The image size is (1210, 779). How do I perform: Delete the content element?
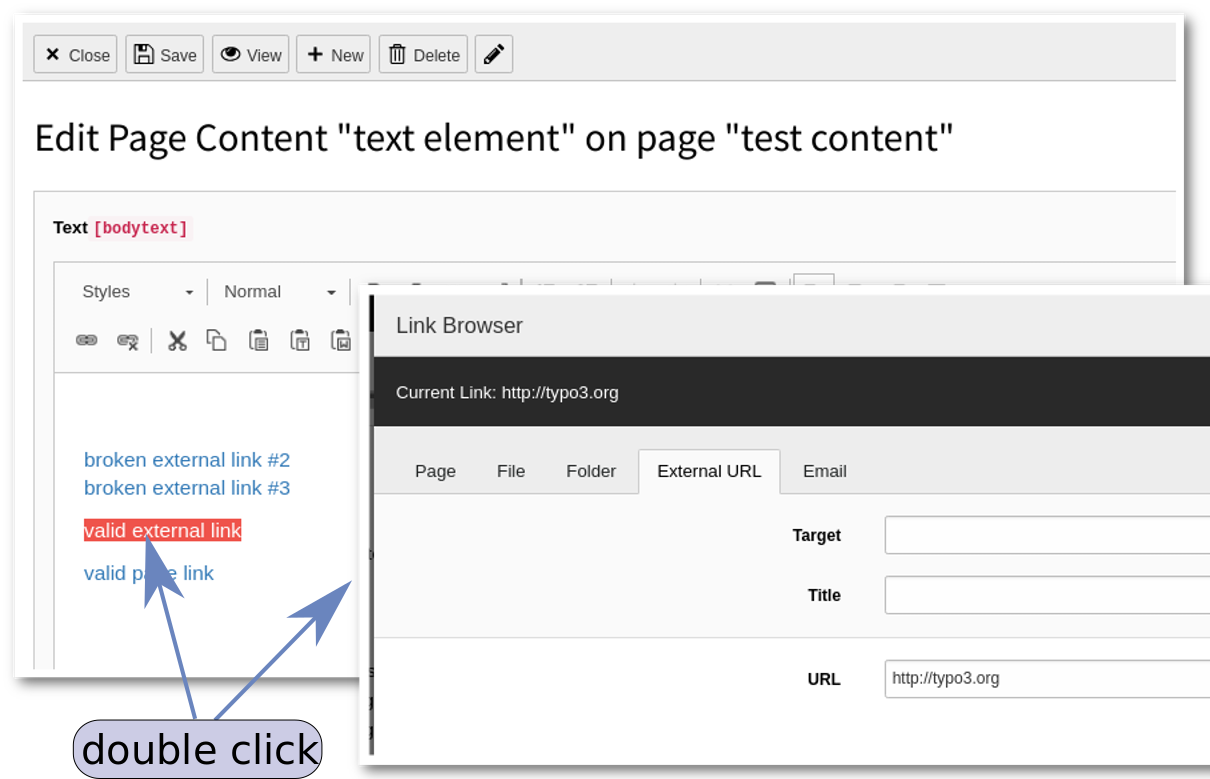(x=423, y=55)
